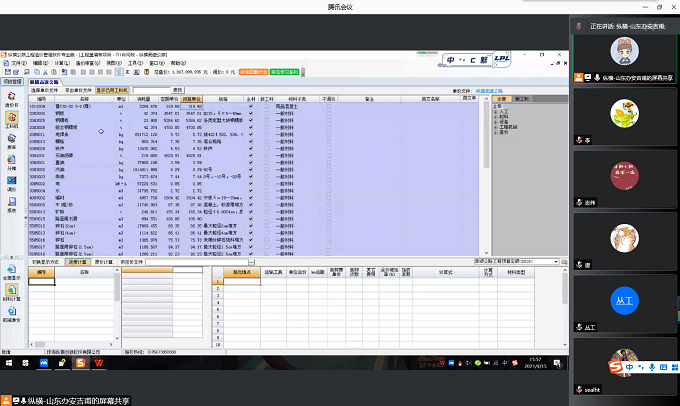
Task: Toggle 新工料 checkbox for 铁件 row
Action: (267, 148)
